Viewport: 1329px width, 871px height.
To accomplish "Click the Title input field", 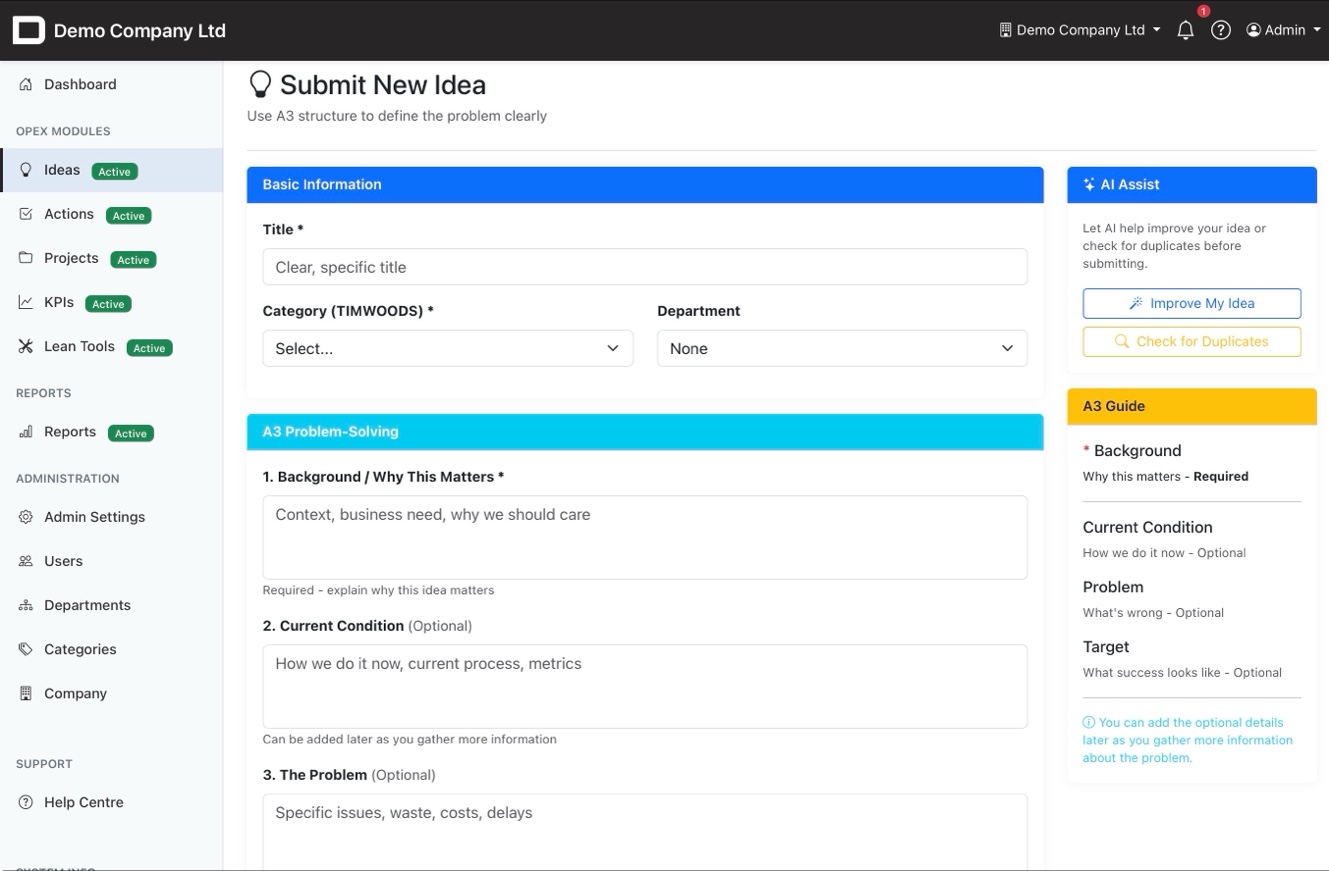I will pos(644,267).
